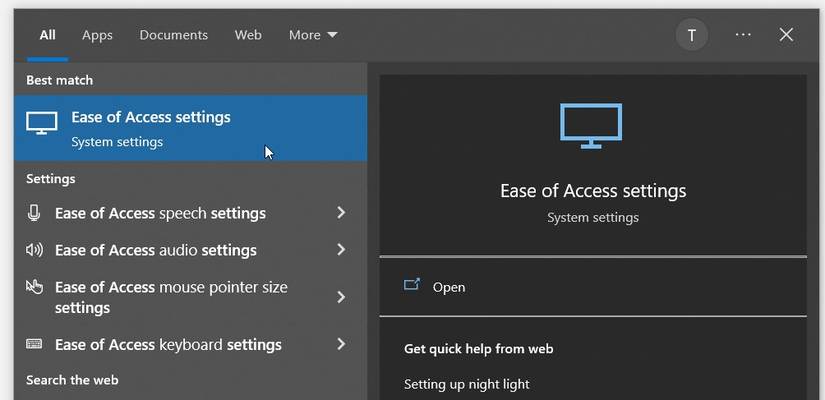The image size is (825, 400).
Task: Open Setting up night light help link
Action: (x=466, y=384)
